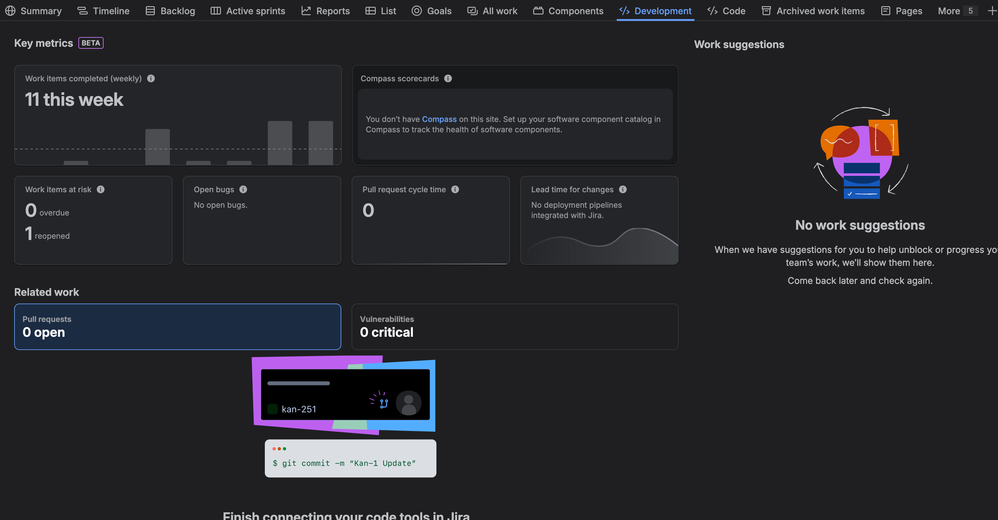
Task: Open the Compass link
Action: pyautogui.click(x=439, y=119)
